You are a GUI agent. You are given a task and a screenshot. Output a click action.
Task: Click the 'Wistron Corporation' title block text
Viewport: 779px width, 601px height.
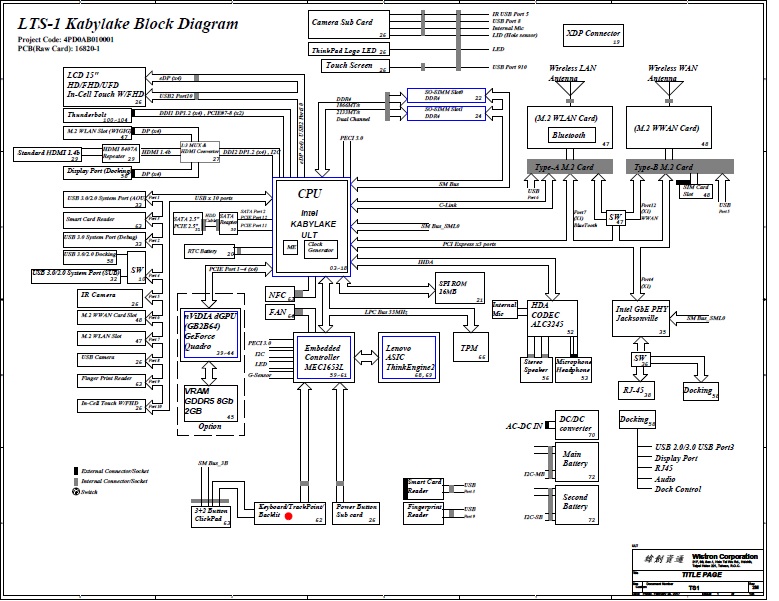click(x=725, y=556)
